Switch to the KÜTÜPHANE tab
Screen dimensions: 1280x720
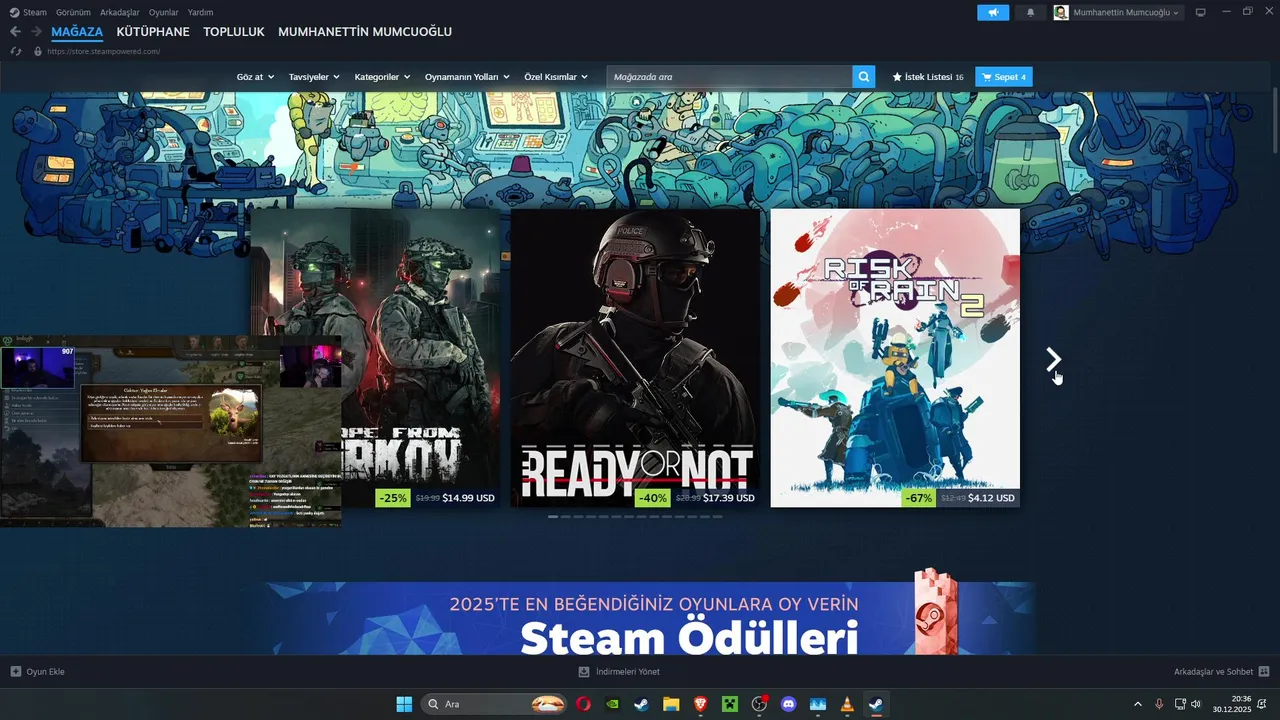tap(153, 32)
